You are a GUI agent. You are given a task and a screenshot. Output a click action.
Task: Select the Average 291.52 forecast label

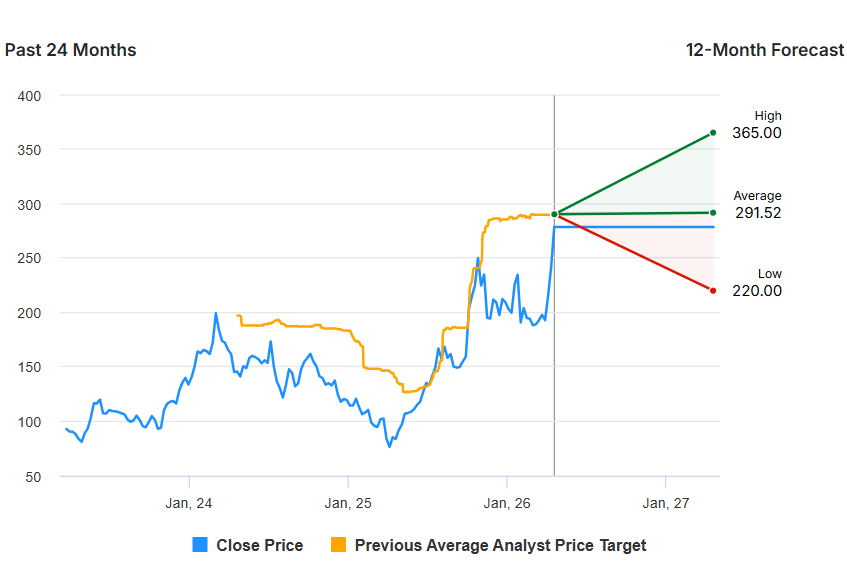(757, 205)
